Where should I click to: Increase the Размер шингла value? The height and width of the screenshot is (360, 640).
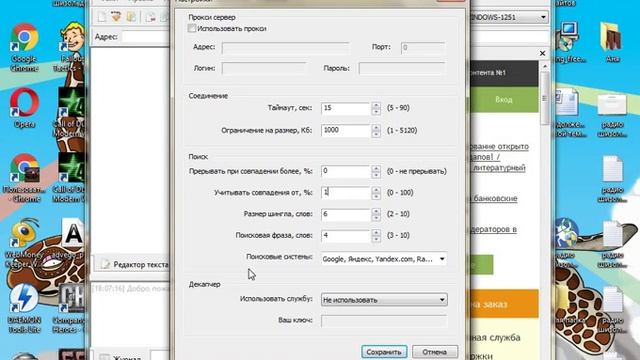tap(376, 211)
